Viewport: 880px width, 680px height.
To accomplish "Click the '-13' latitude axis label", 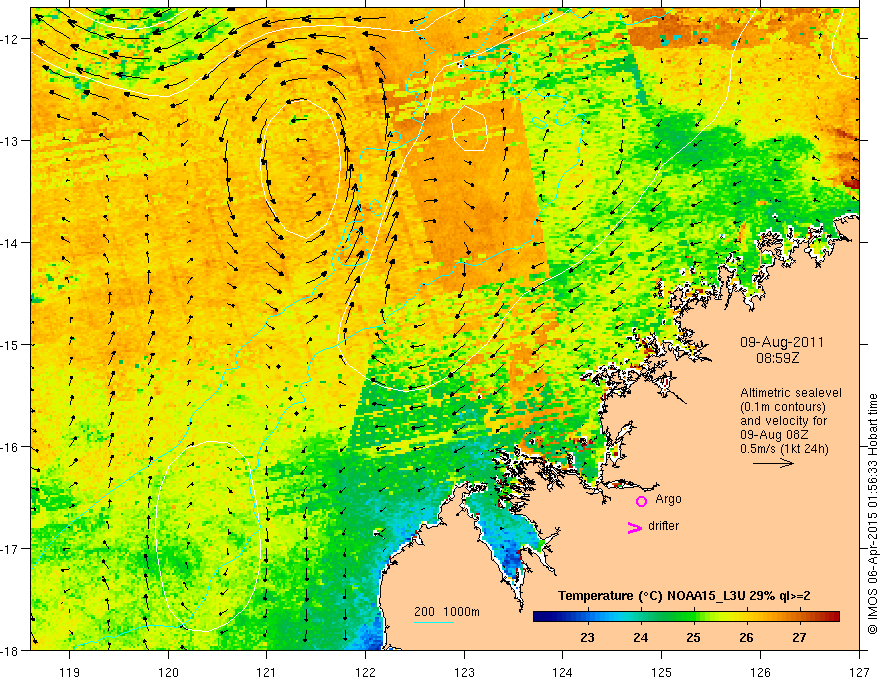I will (11, 141).
